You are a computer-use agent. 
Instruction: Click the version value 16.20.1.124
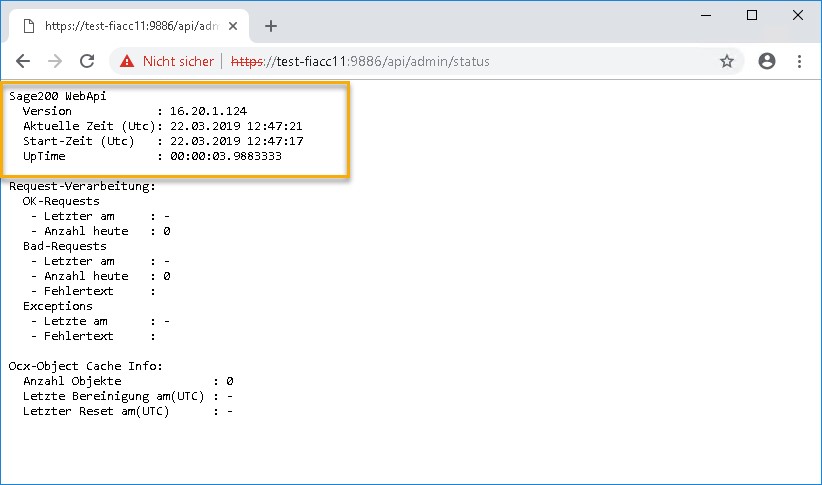(x=208, y=111)
